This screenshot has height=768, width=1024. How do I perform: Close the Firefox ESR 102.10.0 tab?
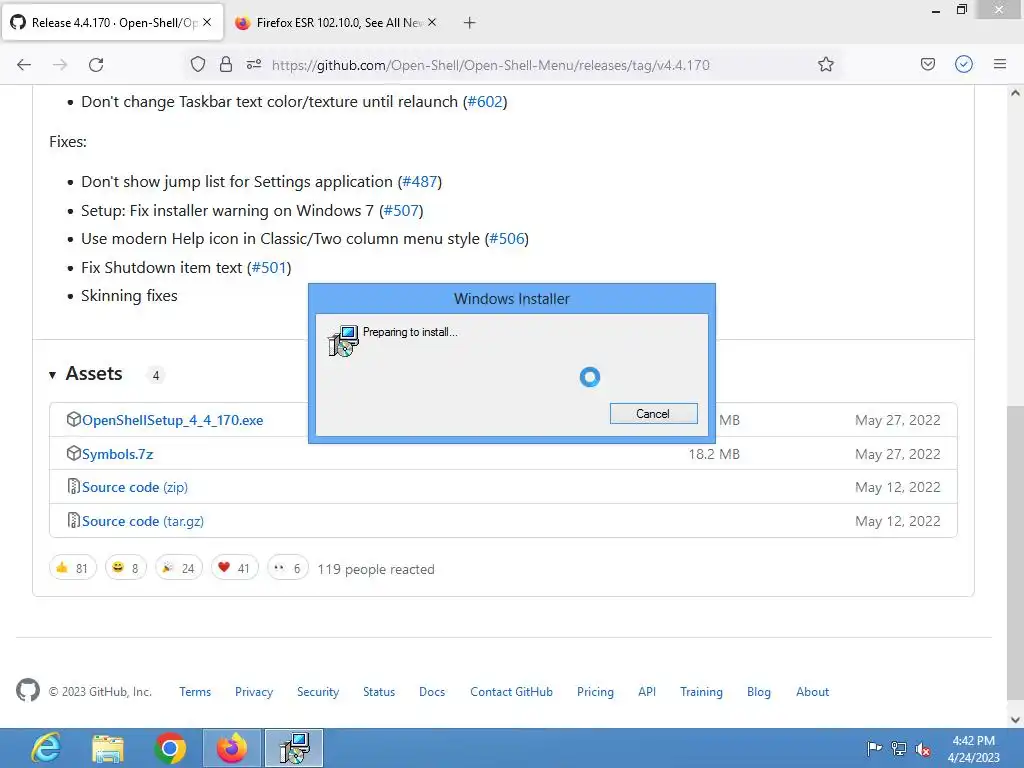(x=432, y=22)
